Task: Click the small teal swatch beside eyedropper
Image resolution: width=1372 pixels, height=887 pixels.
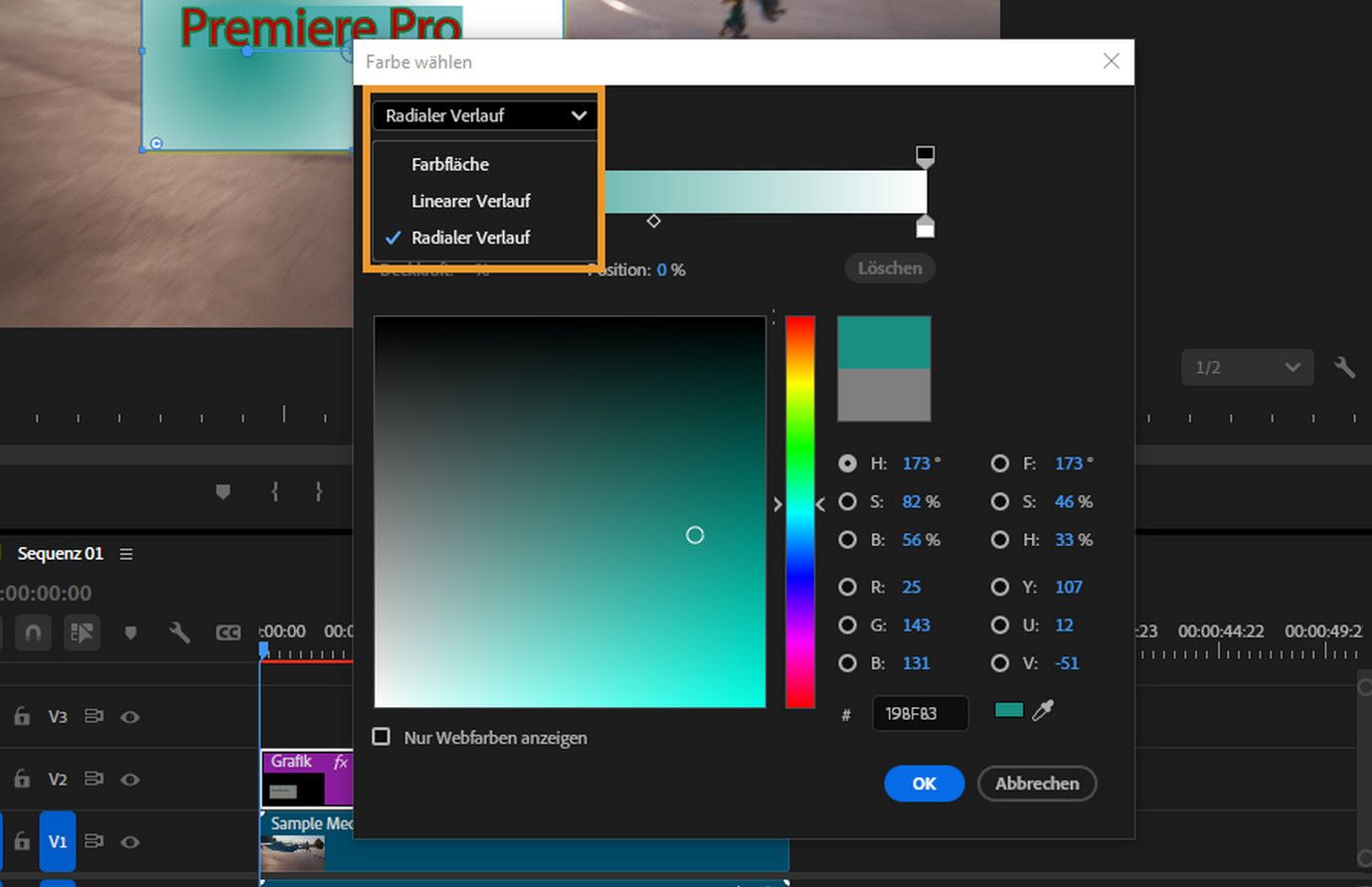Action: (x=1009, y=709)
